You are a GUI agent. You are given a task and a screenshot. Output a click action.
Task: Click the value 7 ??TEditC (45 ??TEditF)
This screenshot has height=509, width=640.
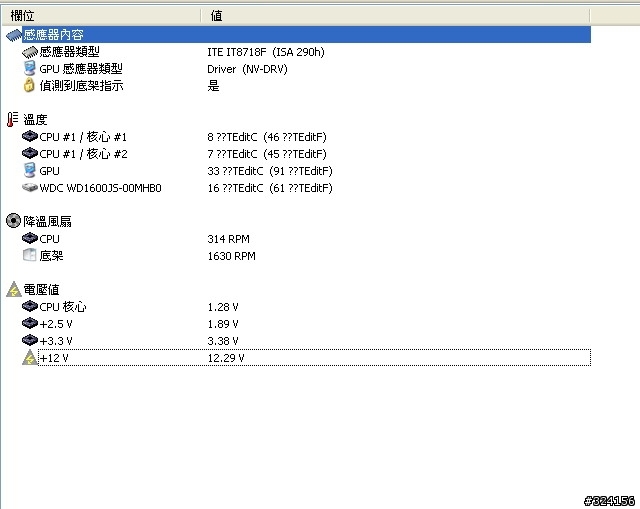(267, 154)
